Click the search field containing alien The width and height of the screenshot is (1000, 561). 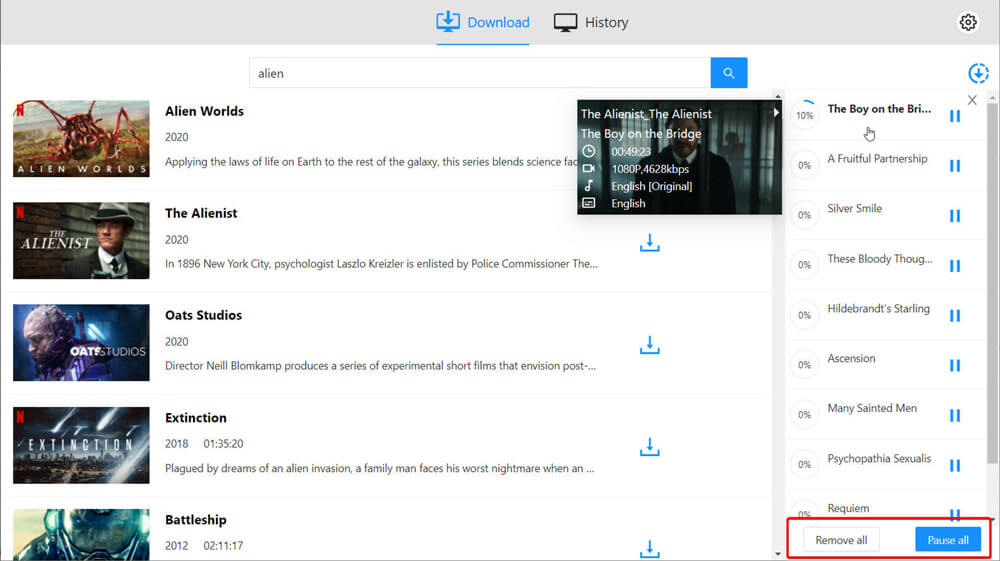pos(480,73)
